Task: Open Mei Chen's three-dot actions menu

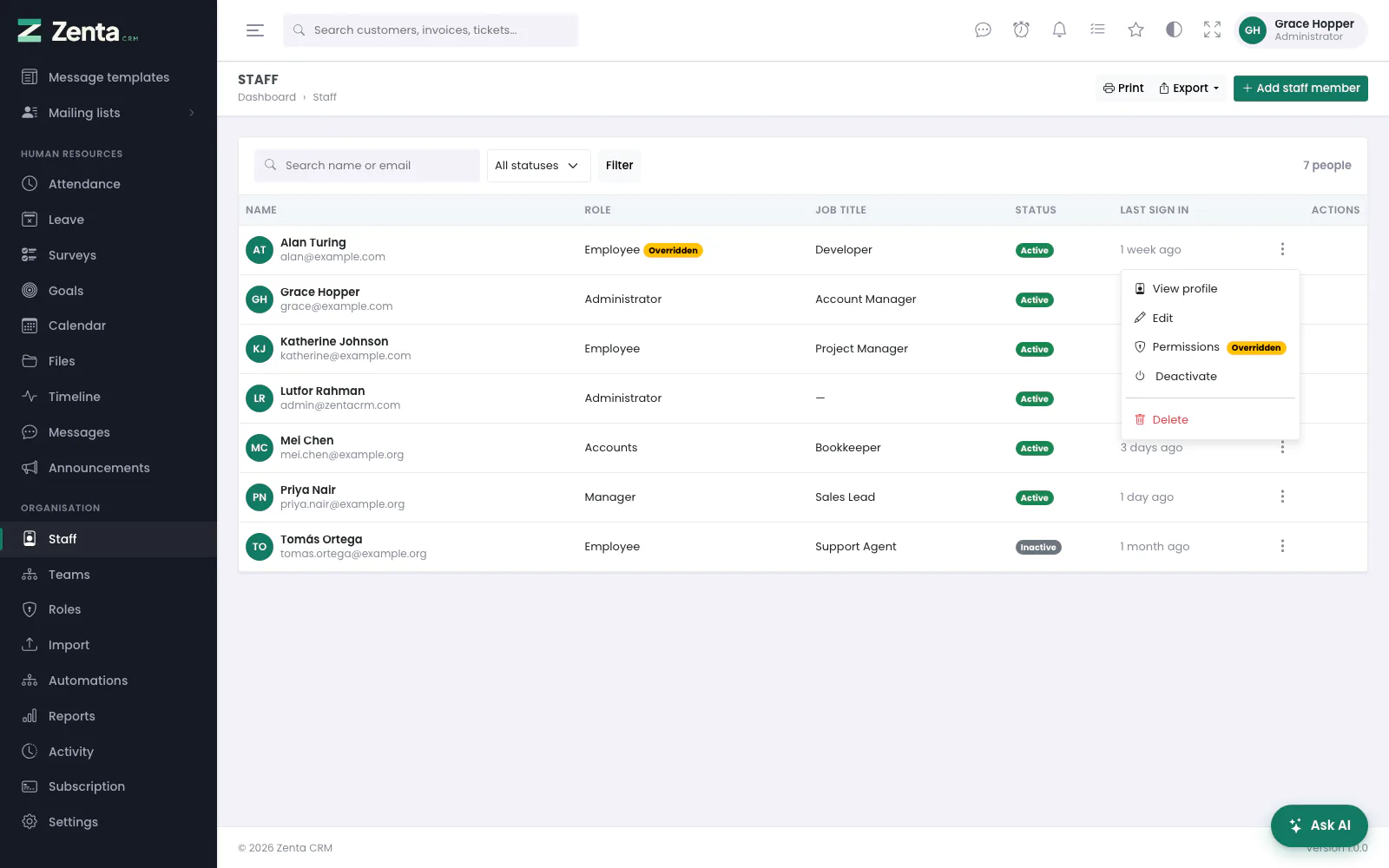Action: [1282, 447]
